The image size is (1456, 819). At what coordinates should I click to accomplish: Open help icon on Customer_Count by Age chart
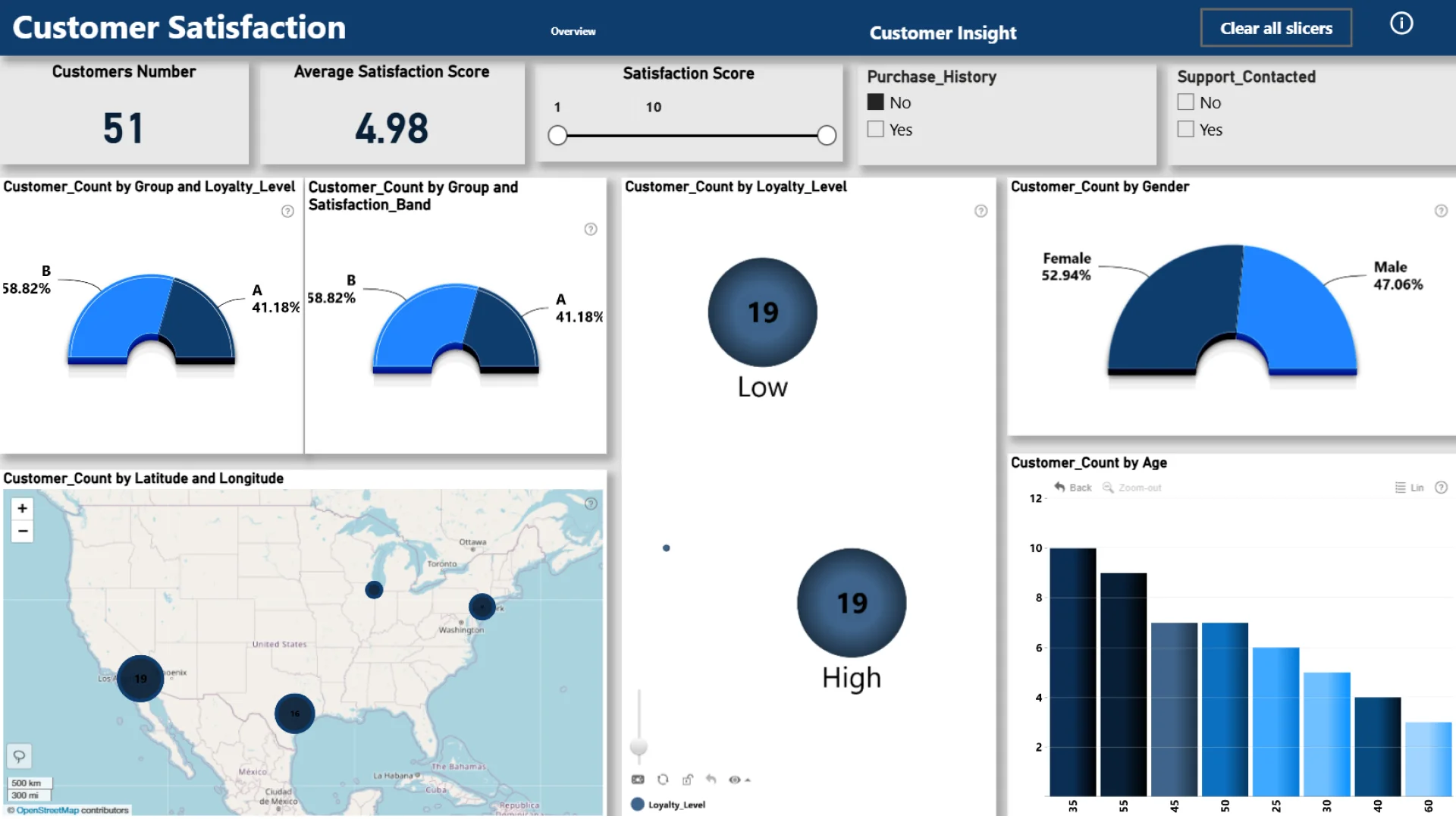(x=1441, y=488)
